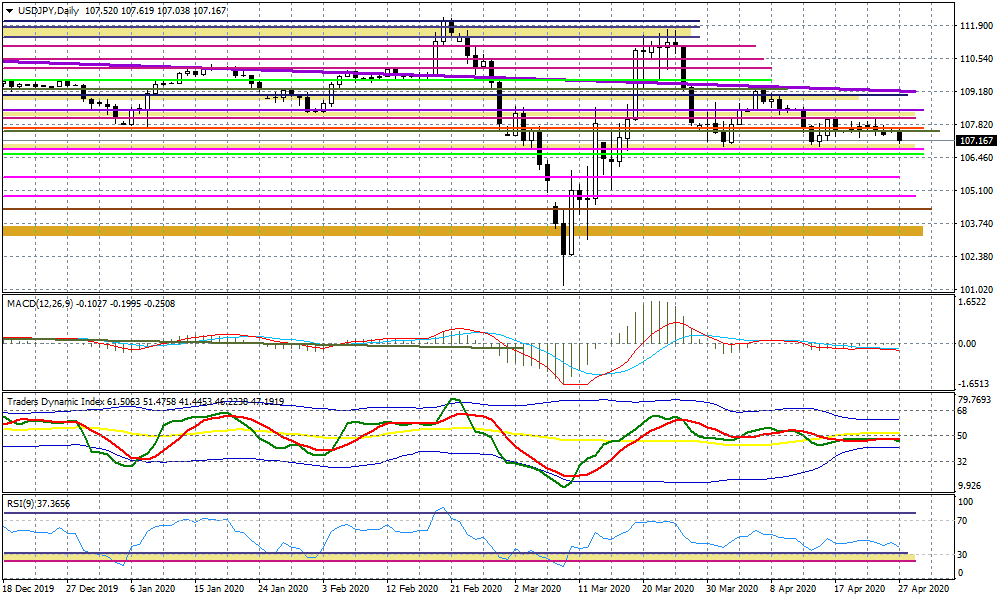Click the -1.6513 MACD scale value

pyautogui.click(x=974, y=384)
